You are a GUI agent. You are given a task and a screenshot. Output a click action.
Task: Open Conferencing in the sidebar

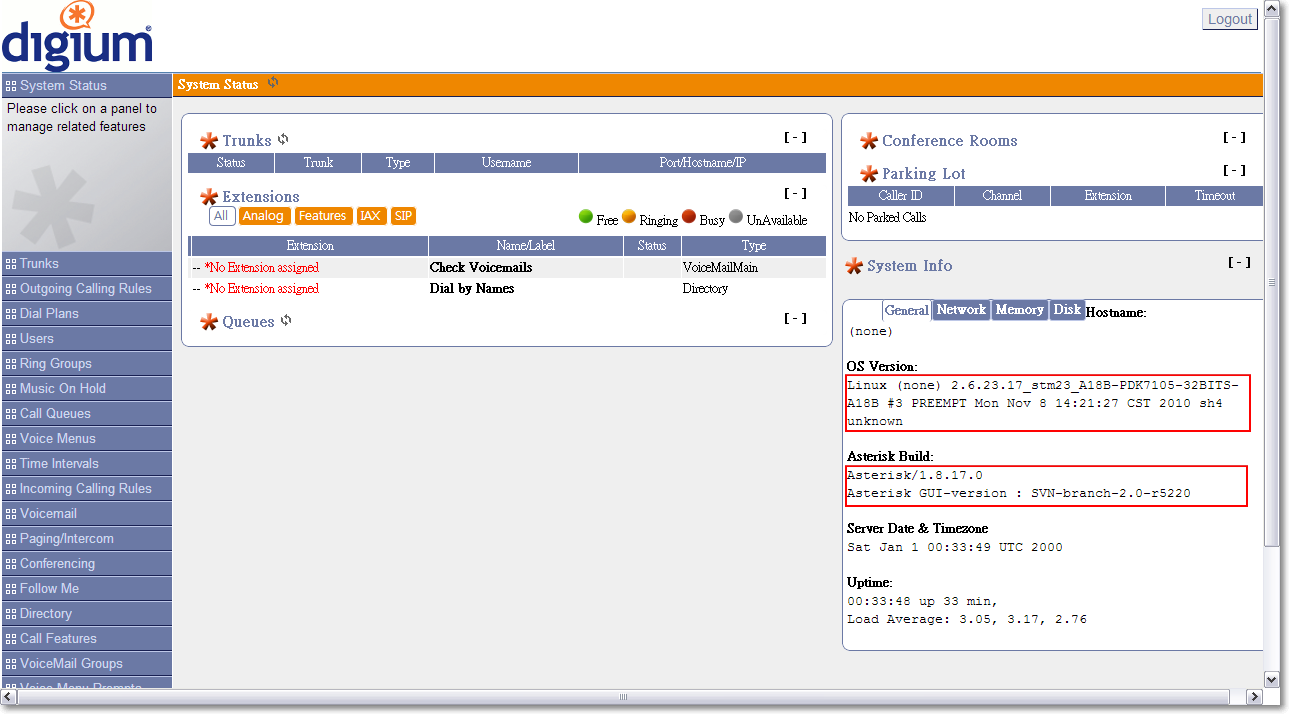(86, 563)
